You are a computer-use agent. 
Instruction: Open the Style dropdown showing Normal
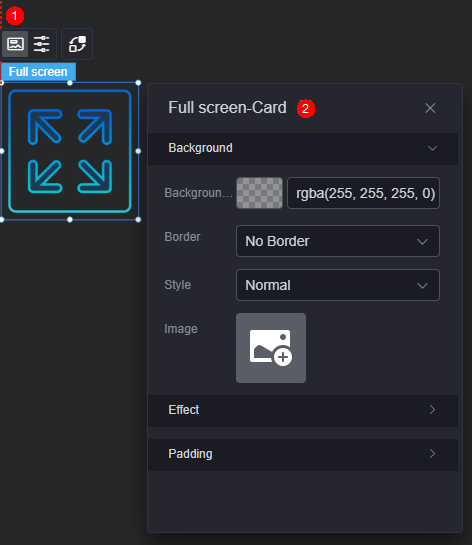coord(338,285)
